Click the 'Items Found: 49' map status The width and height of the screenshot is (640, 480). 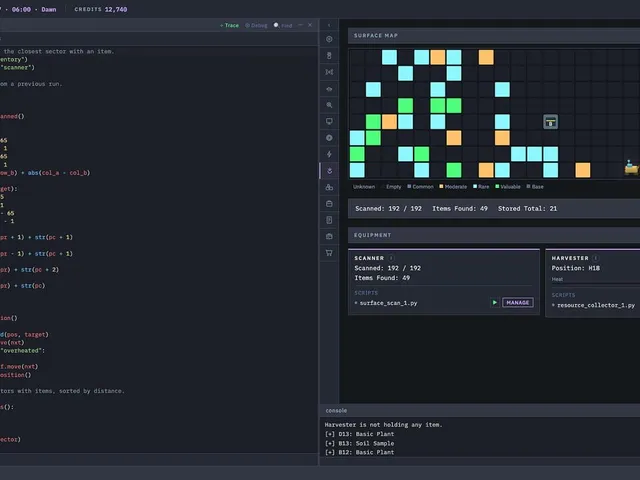[460, 209]
